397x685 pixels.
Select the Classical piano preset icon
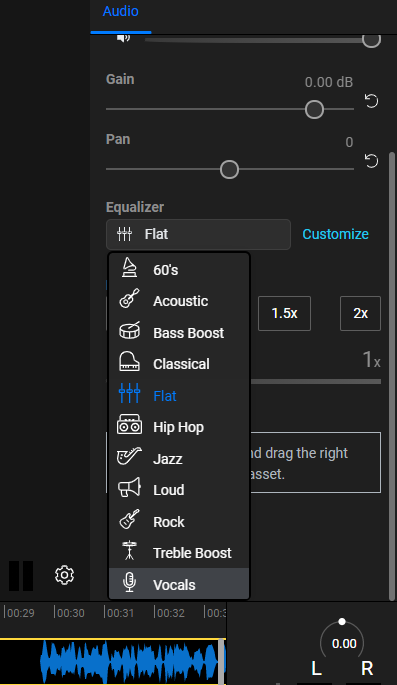[x=129, y=361]
